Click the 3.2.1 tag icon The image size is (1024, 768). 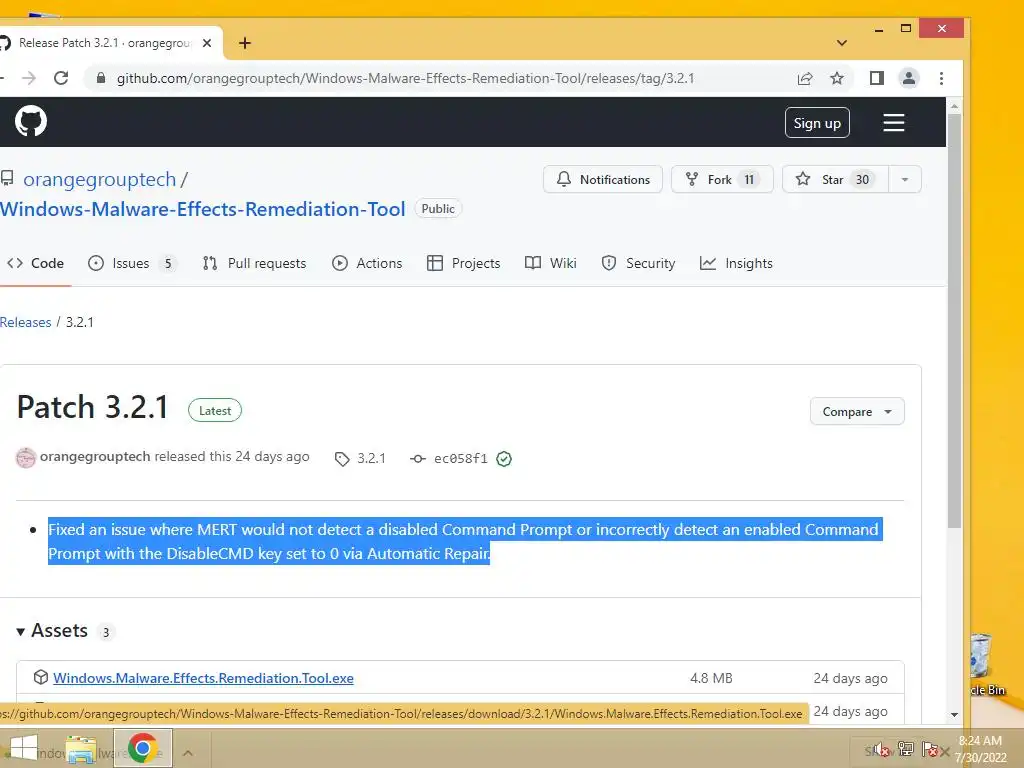click(342, 459)
